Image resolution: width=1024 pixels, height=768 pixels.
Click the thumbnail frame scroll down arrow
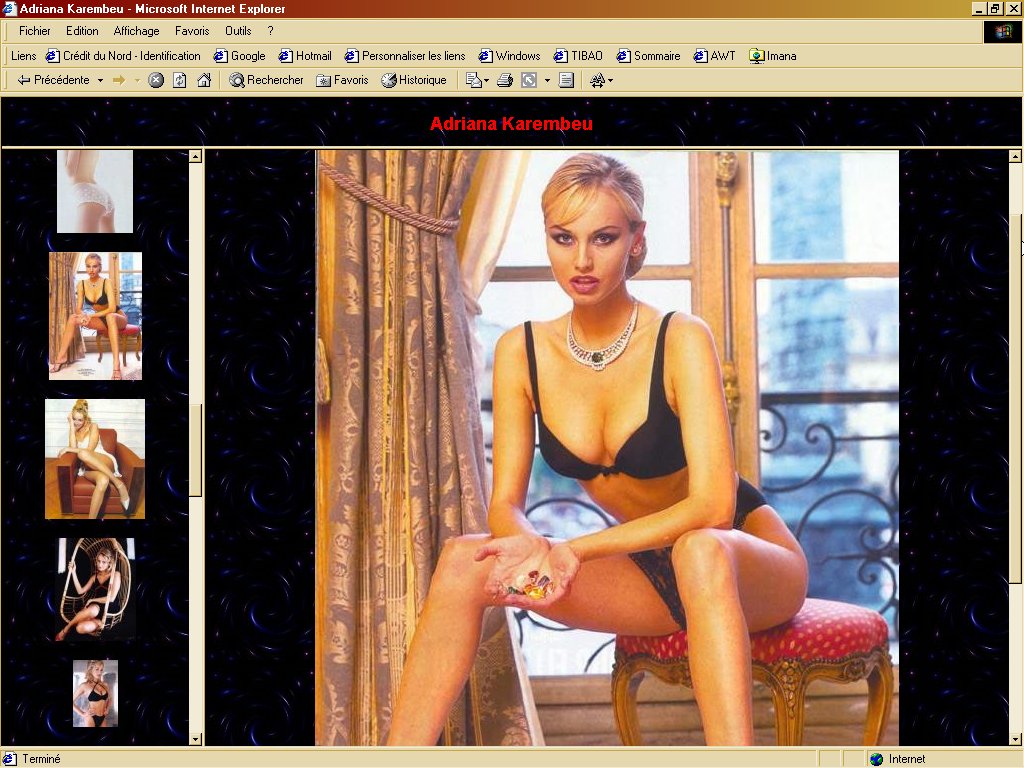click(195, 739)
